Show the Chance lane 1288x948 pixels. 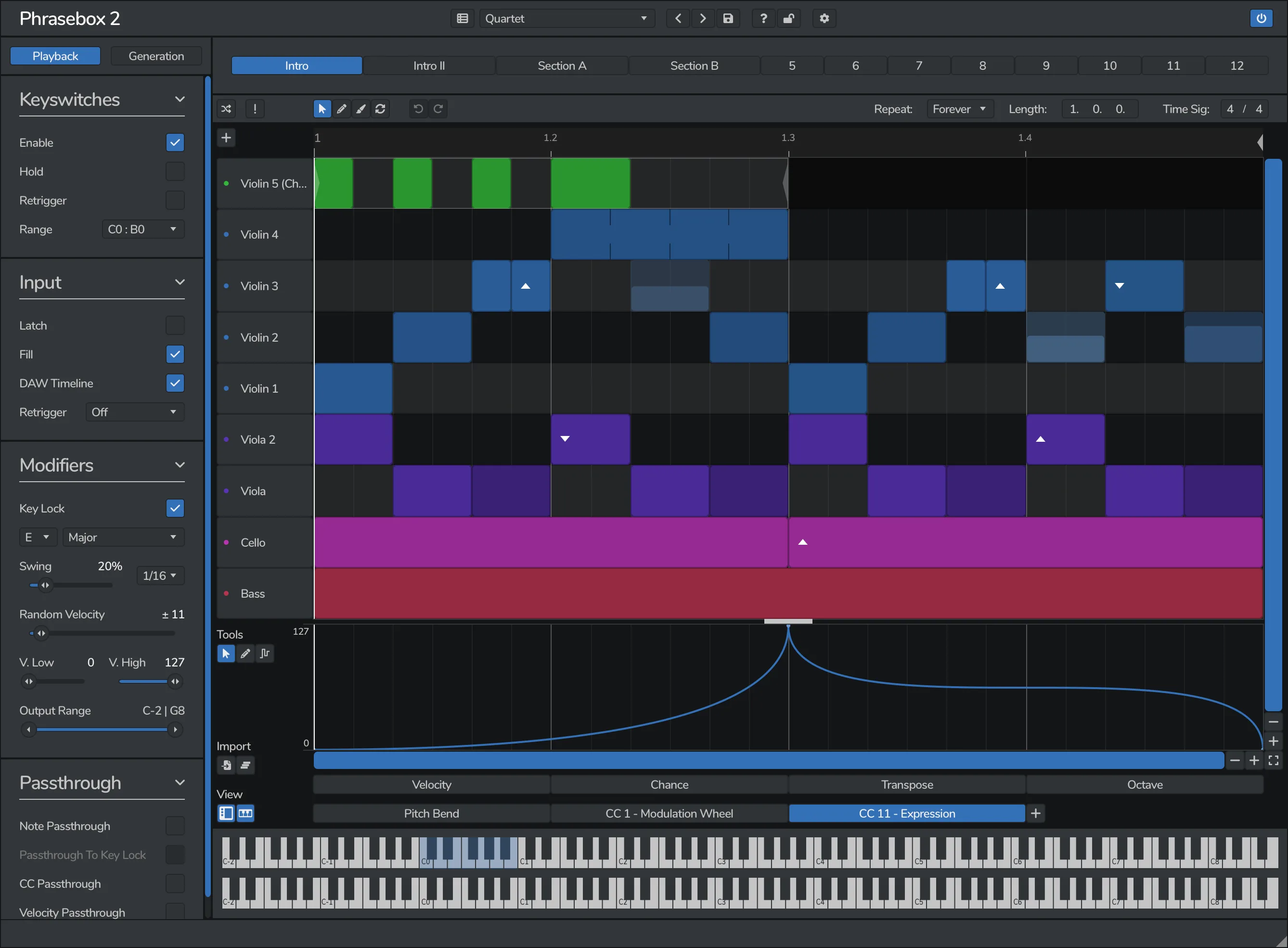coord(669,784)
